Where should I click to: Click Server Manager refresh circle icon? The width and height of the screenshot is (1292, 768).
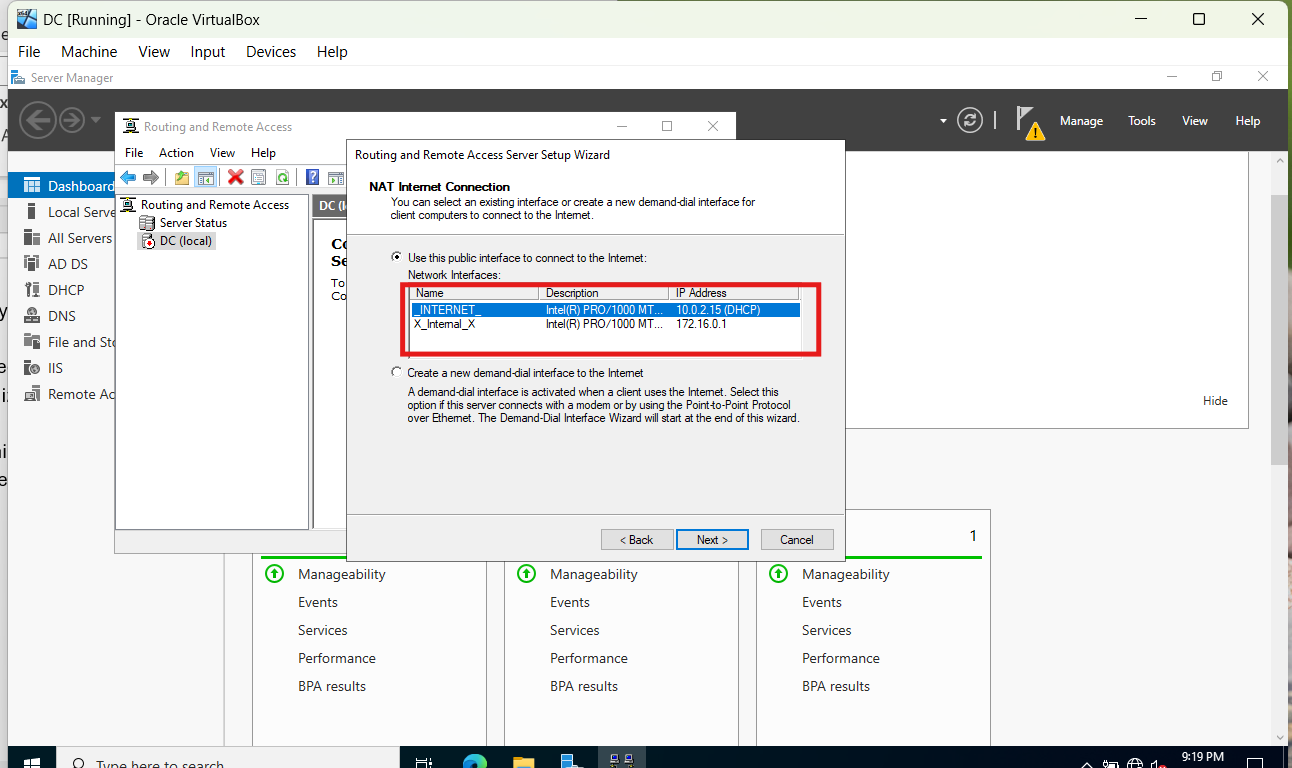coord(970,120)
